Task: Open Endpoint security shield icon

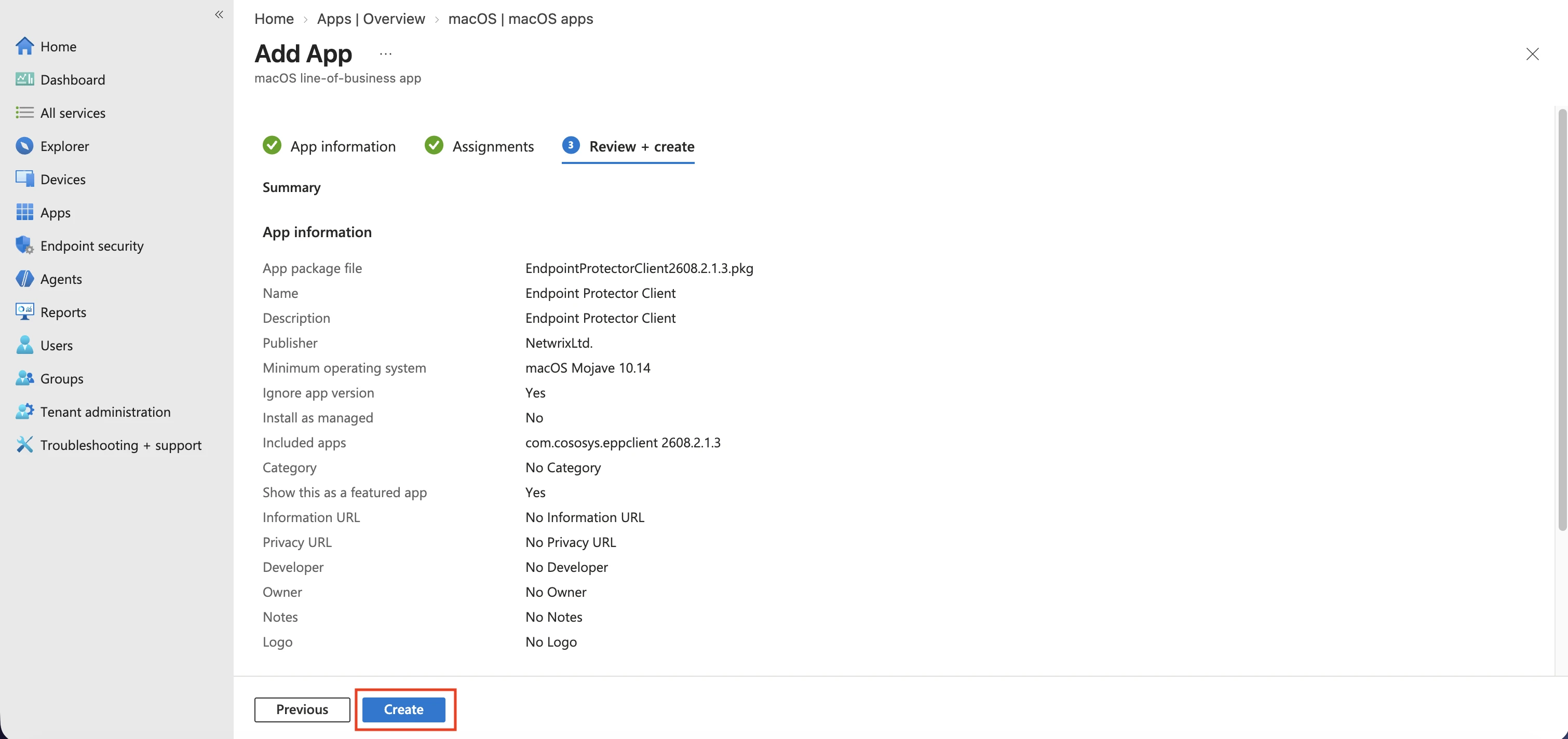Action: [x=24, y=245]
